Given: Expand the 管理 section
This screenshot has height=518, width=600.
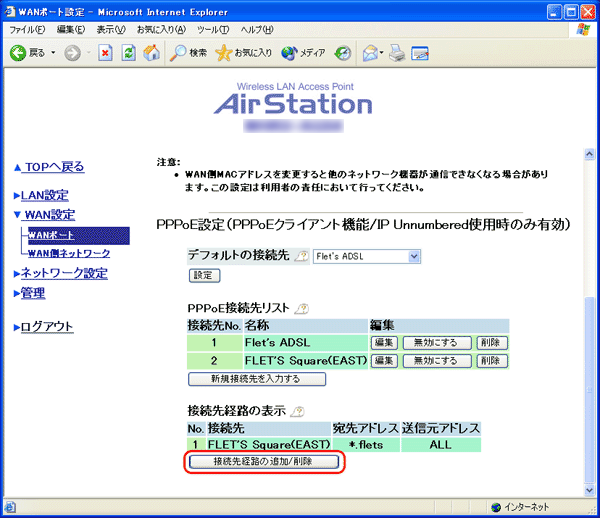Looking at the screenshot, I should click(x=17, y=293).
